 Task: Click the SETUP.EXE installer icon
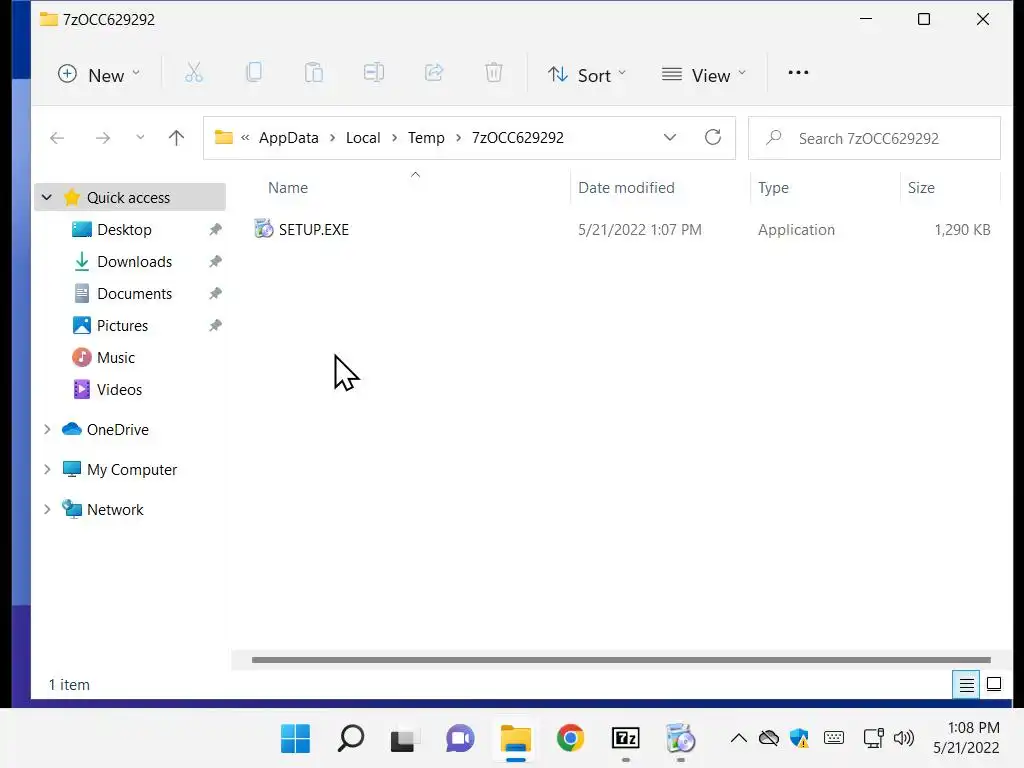[x=263, y=229]
